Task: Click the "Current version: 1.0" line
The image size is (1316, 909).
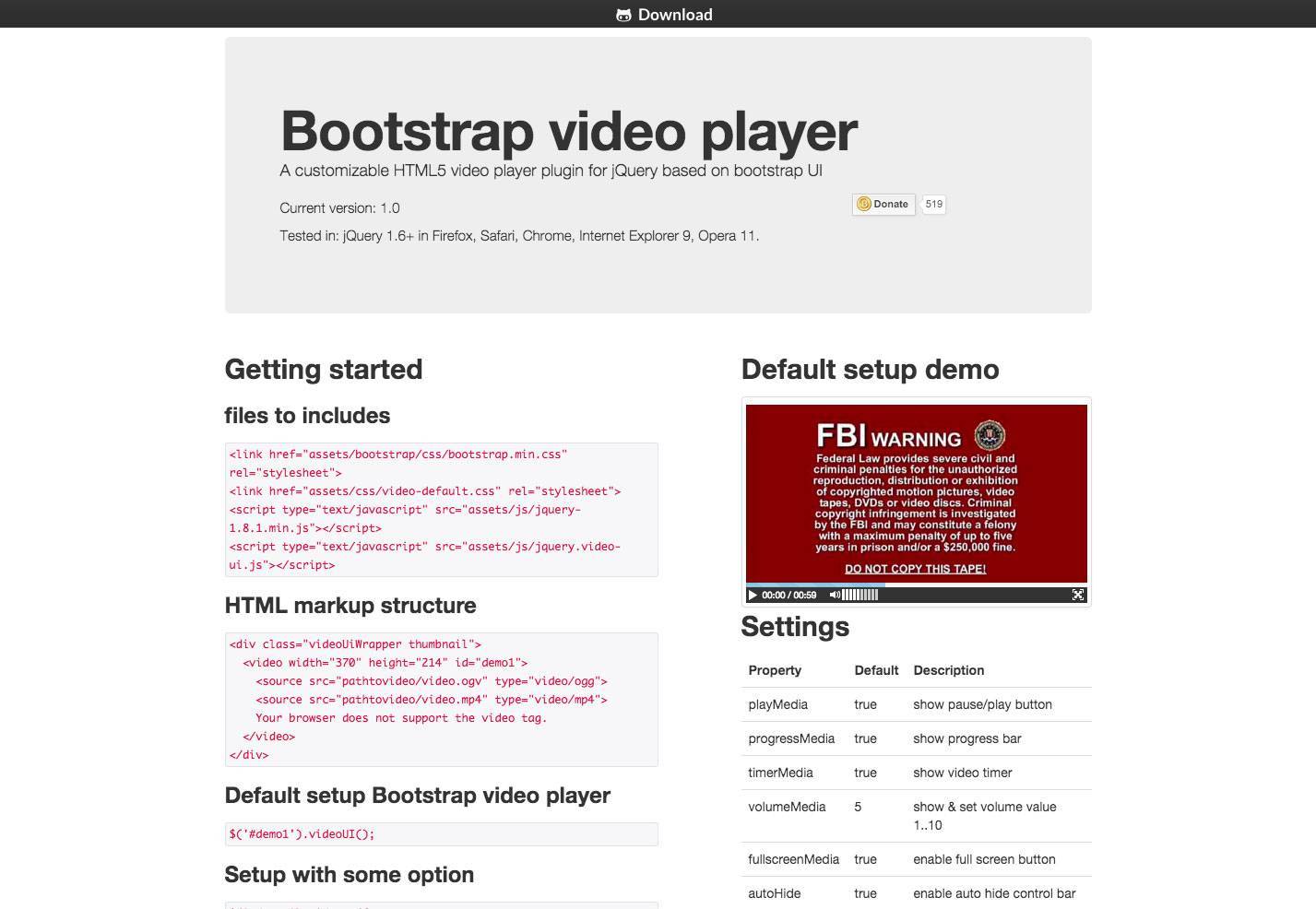Action: click(340, 208)
